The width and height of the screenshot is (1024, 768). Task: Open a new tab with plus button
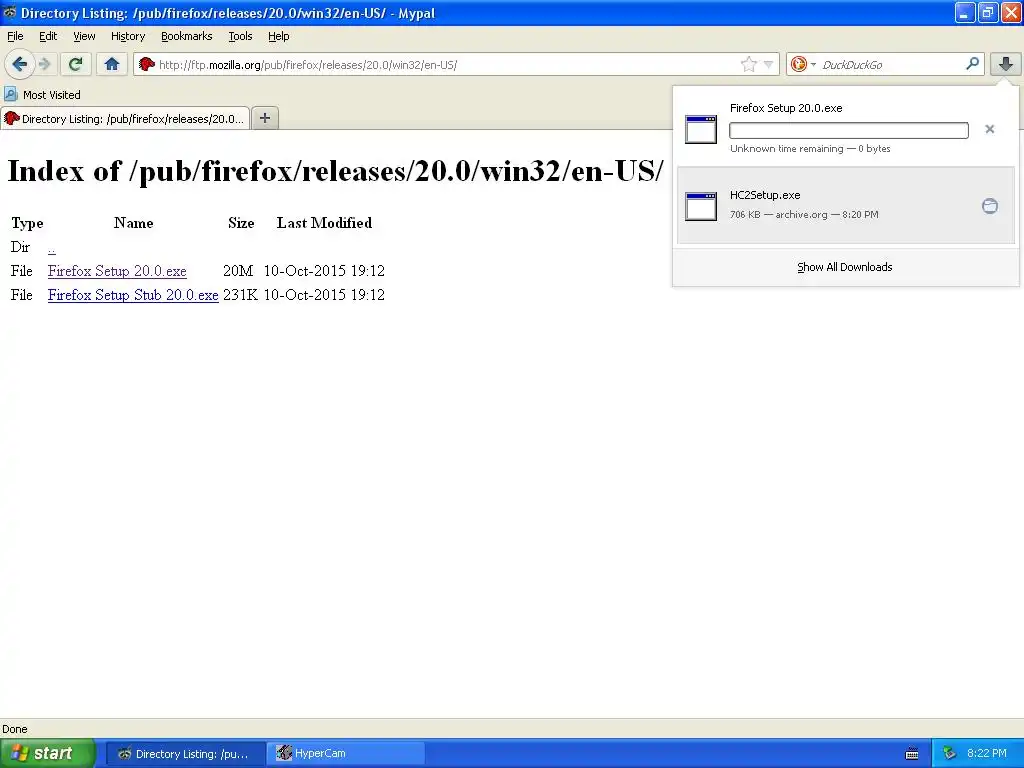264,118
